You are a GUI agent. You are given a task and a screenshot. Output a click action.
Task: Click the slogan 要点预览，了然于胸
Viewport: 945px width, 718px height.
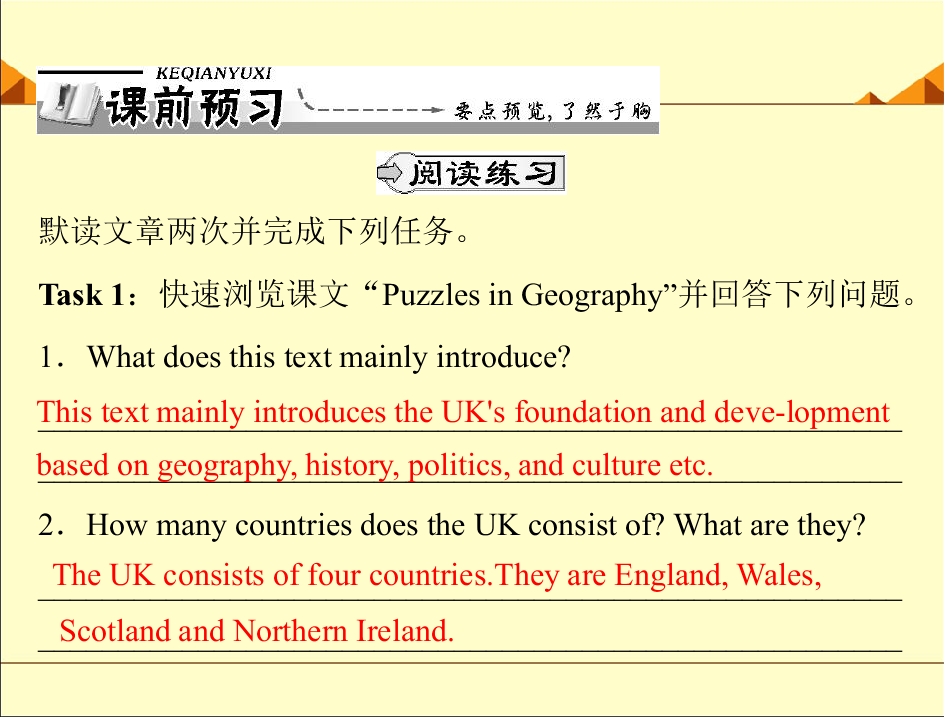coord(553,111)
